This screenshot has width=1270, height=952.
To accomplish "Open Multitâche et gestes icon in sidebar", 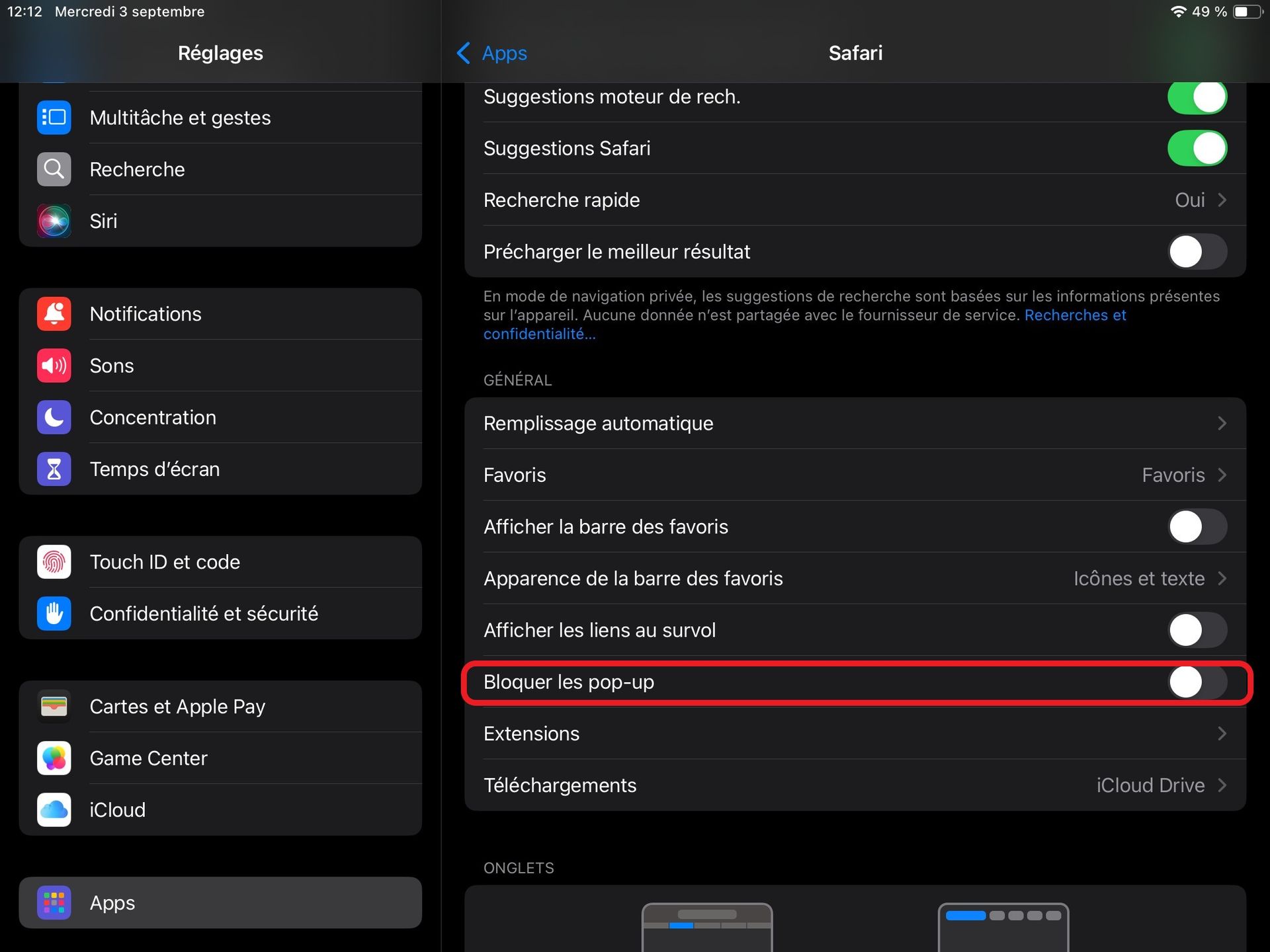I will 54,118.
